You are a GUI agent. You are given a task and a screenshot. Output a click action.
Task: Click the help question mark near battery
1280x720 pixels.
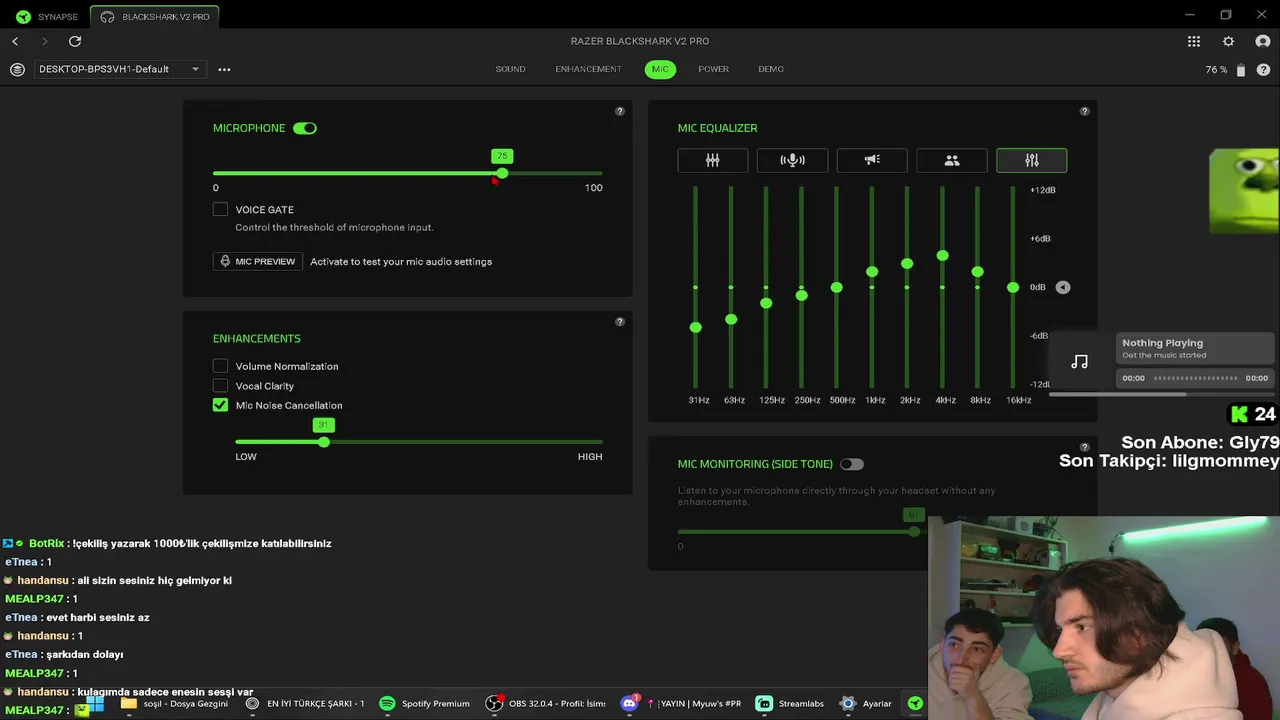(1263, 70)
